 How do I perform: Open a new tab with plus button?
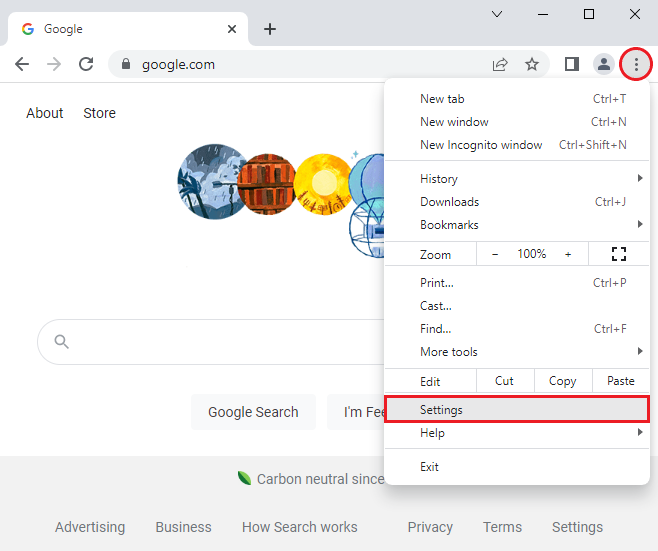pyautogui.click(x=270, y=29)
